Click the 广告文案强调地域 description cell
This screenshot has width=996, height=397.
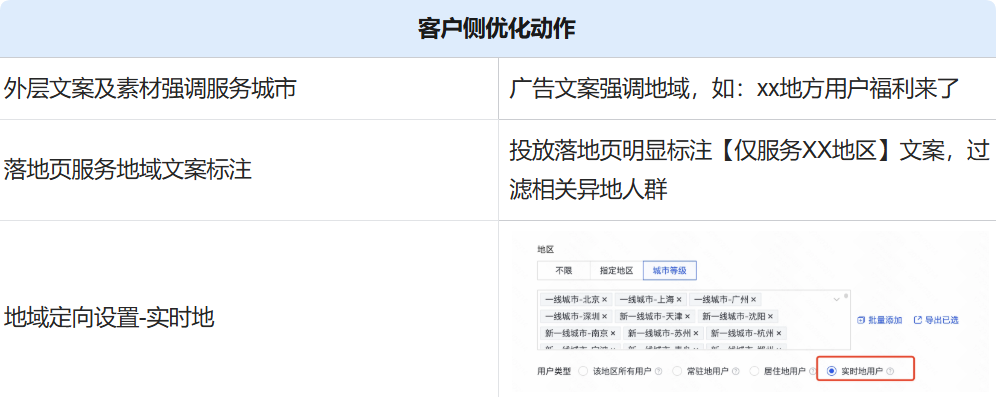[747, 89]
